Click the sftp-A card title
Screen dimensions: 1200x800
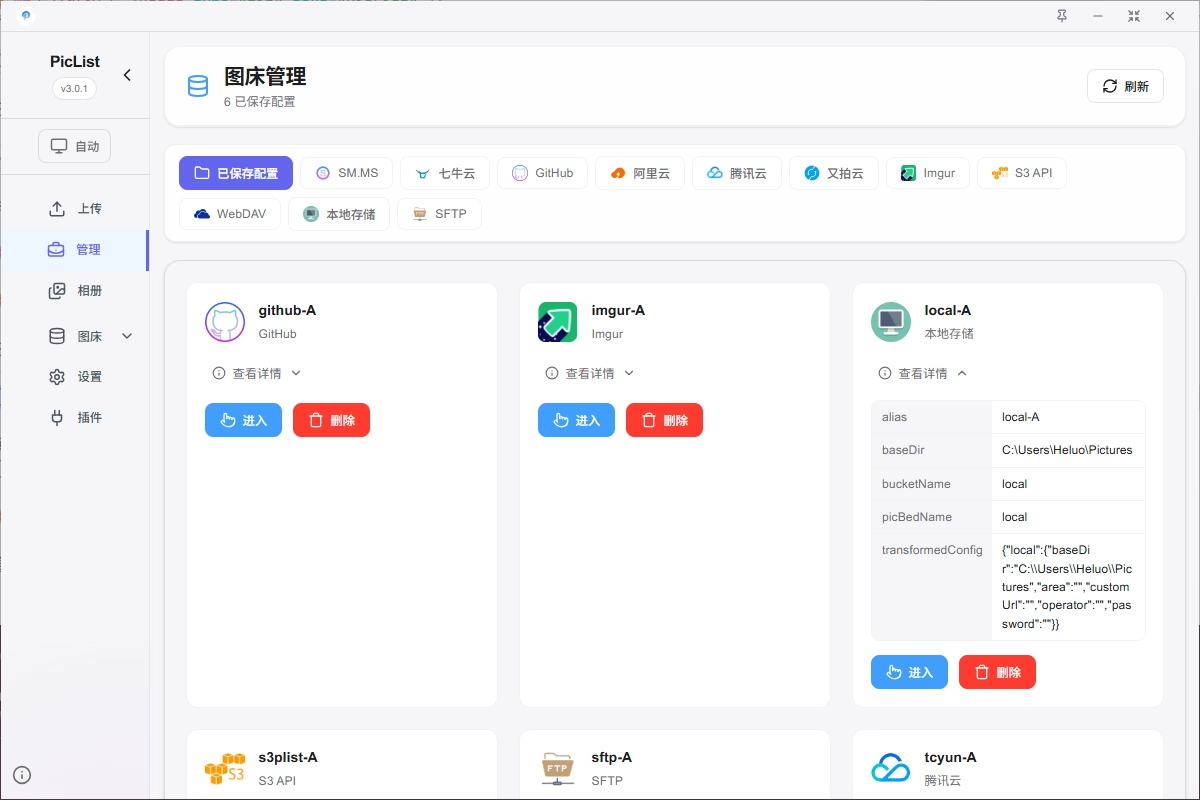tap(611, 758)
